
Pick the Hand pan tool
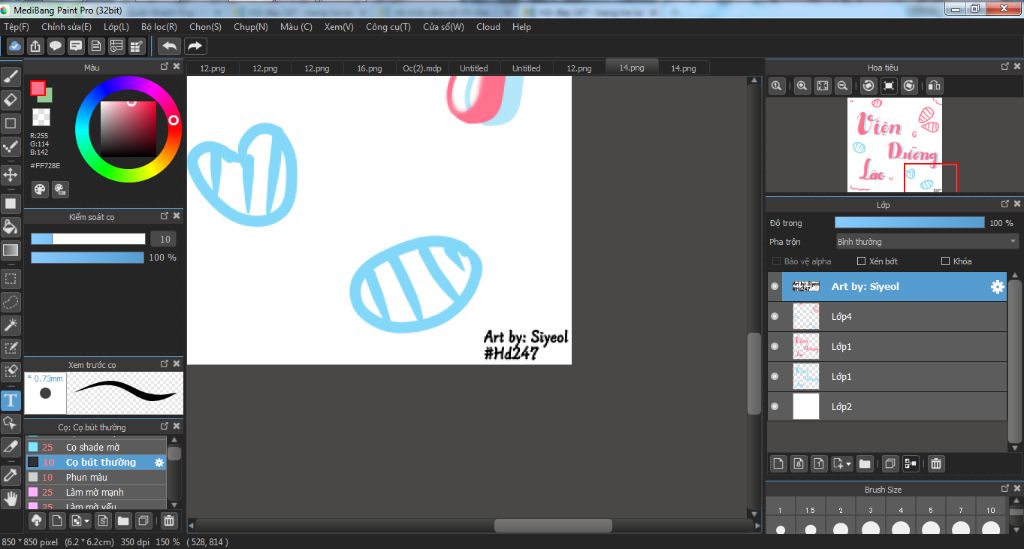pos(11,497)
